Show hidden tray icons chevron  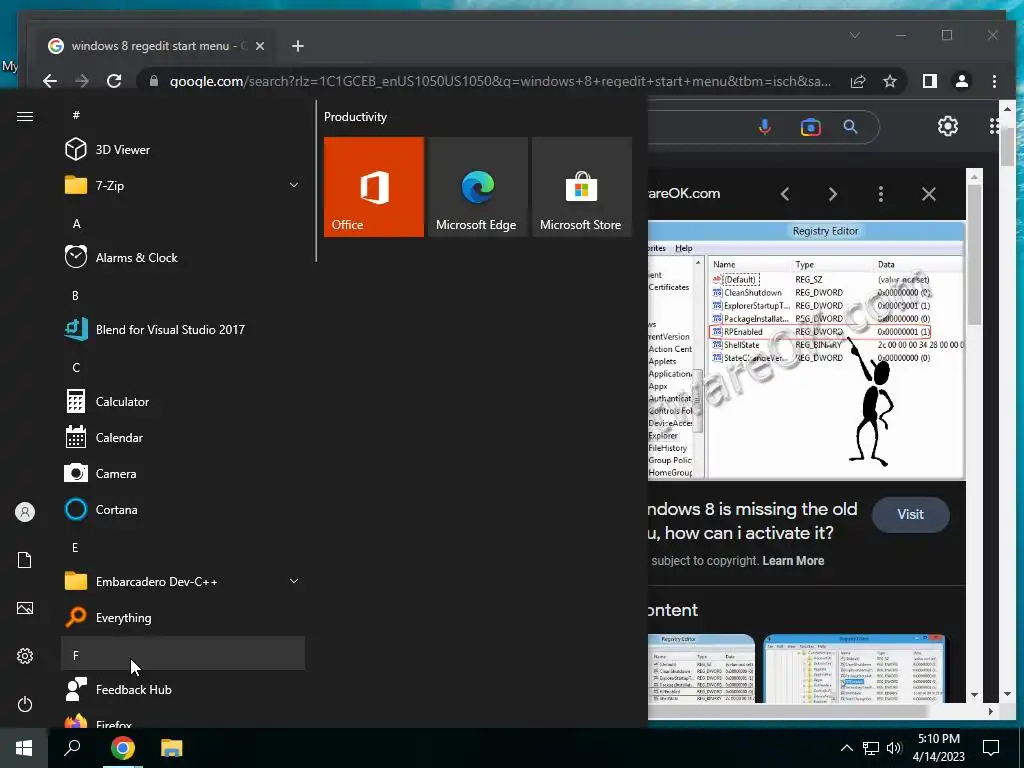(846, 748)
